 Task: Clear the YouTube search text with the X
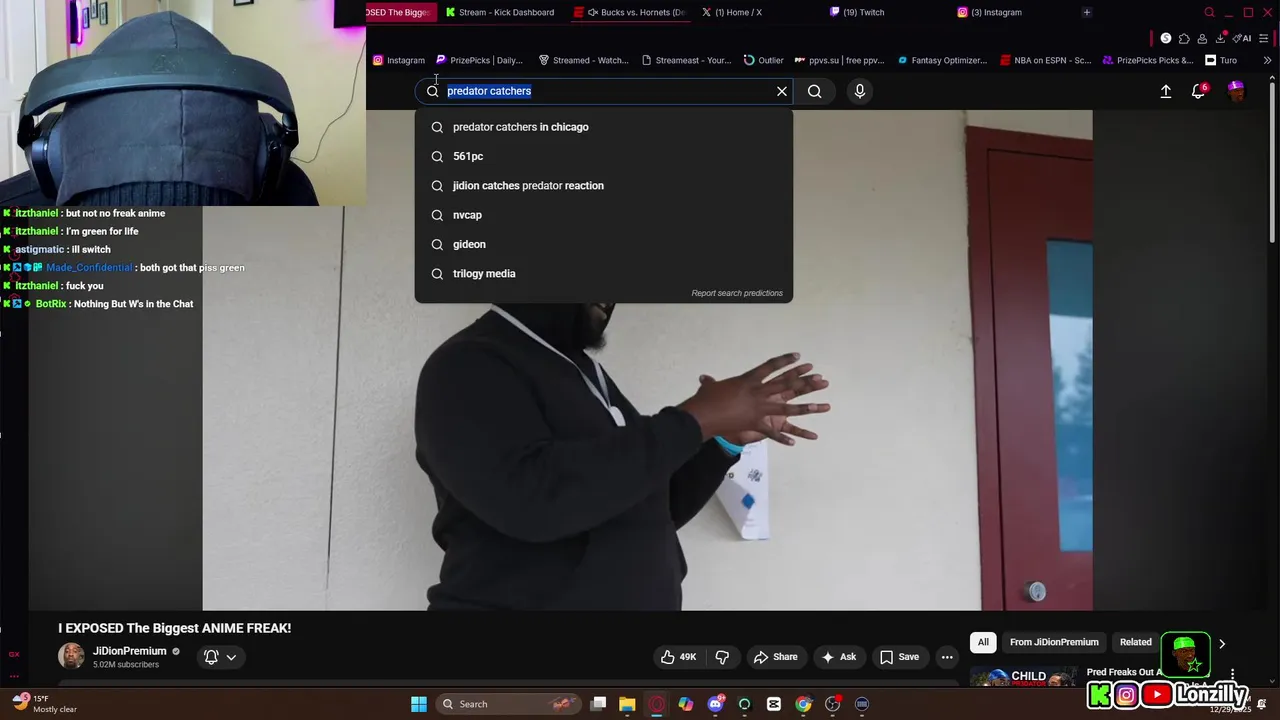782,91
